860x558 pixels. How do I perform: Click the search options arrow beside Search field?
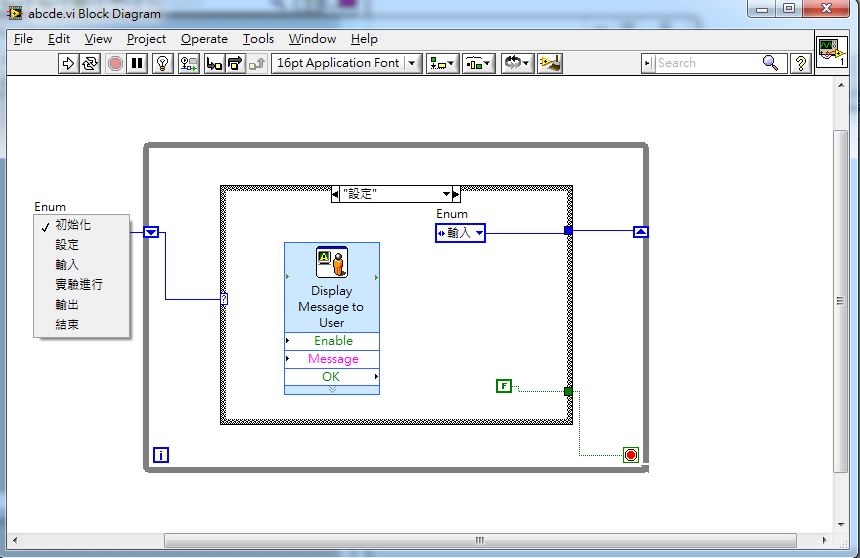coord(648,64)
